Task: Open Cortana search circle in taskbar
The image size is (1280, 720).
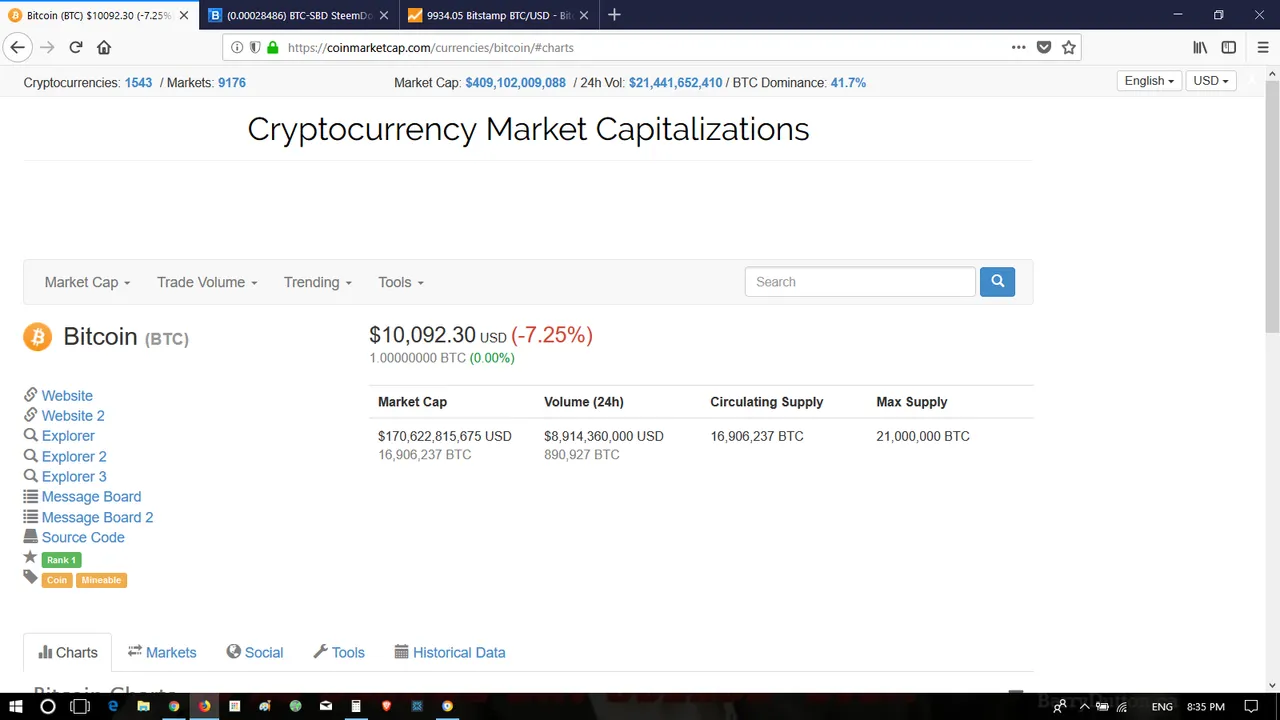Action: coord(47,706)
